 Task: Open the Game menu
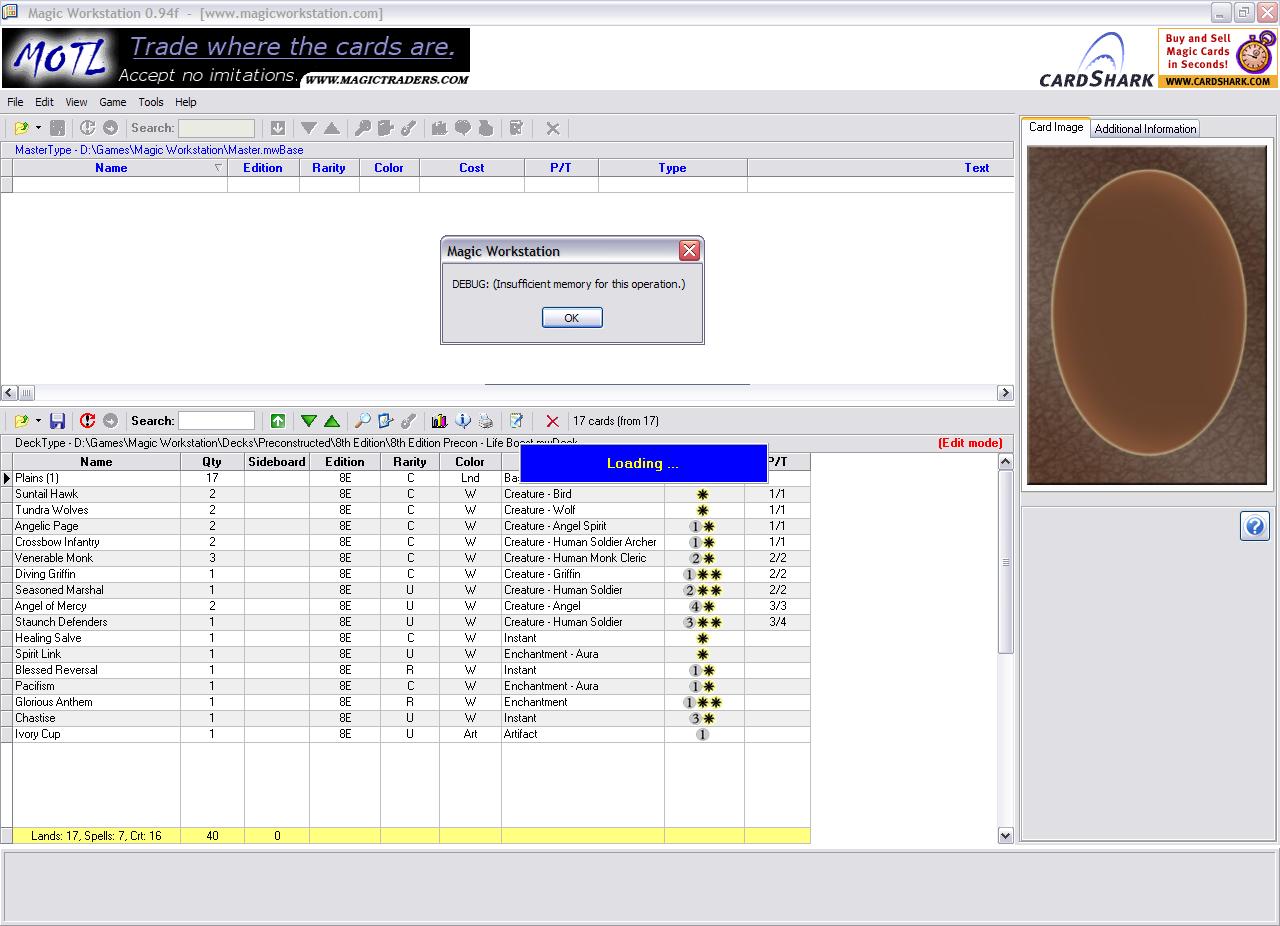pyautogui.click(x=113, y=102)
